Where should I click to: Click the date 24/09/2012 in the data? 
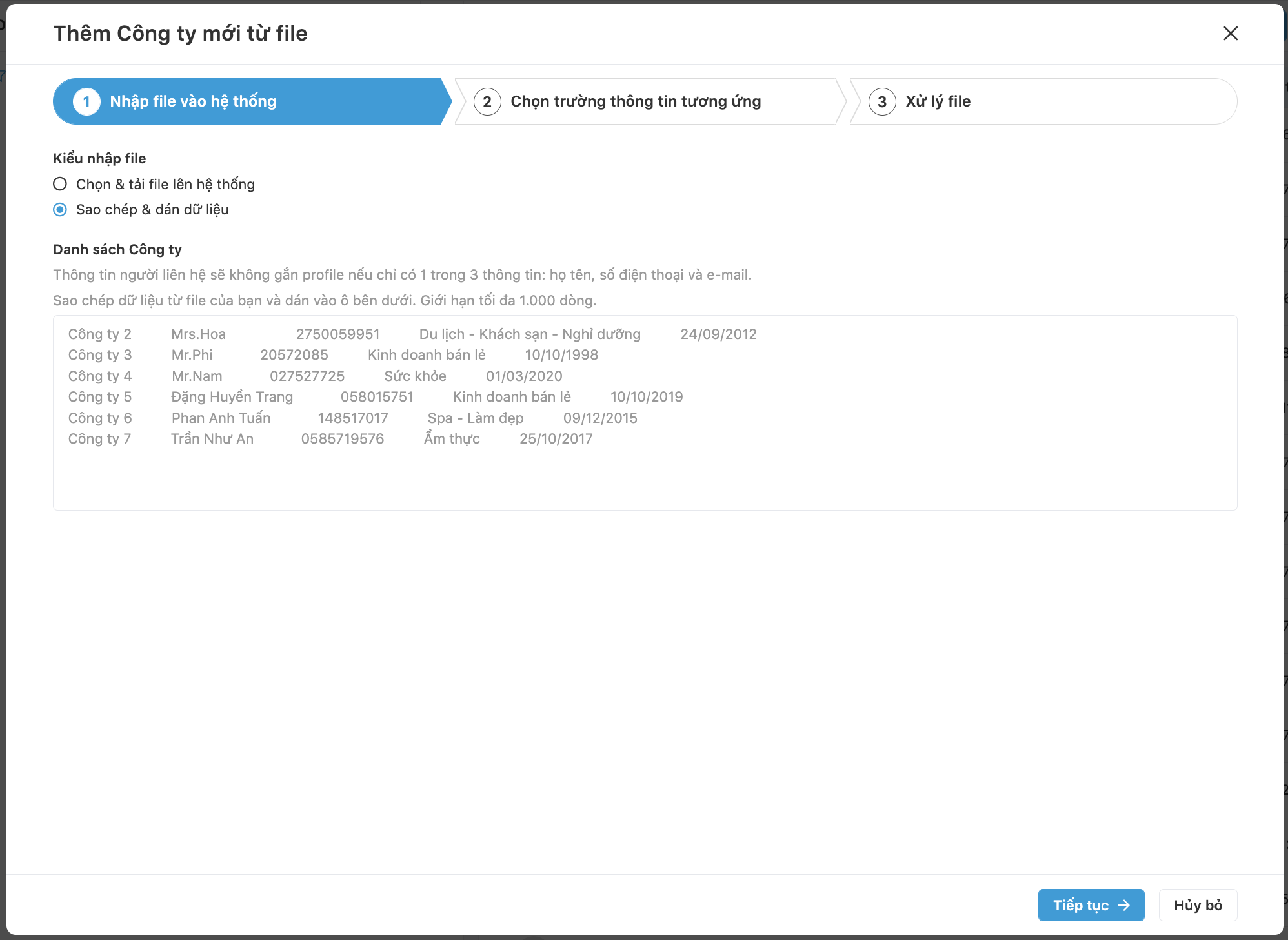pos(718,334)
